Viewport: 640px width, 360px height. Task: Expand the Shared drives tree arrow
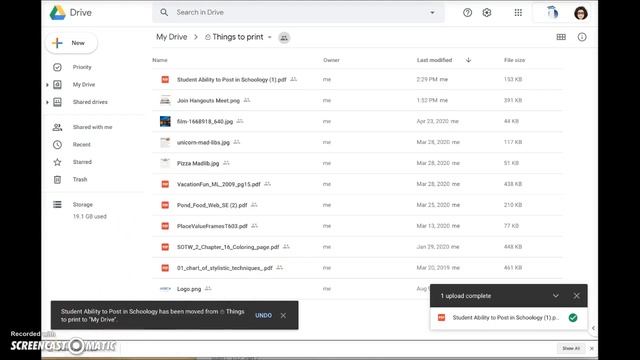point(47,102)
